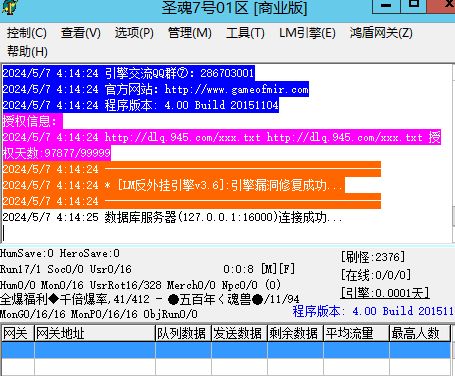Maximize the 圣魂7号01区 window
The width and height of the screenshot is (455, 376).
pyautogui.click(x=413, y=6)
